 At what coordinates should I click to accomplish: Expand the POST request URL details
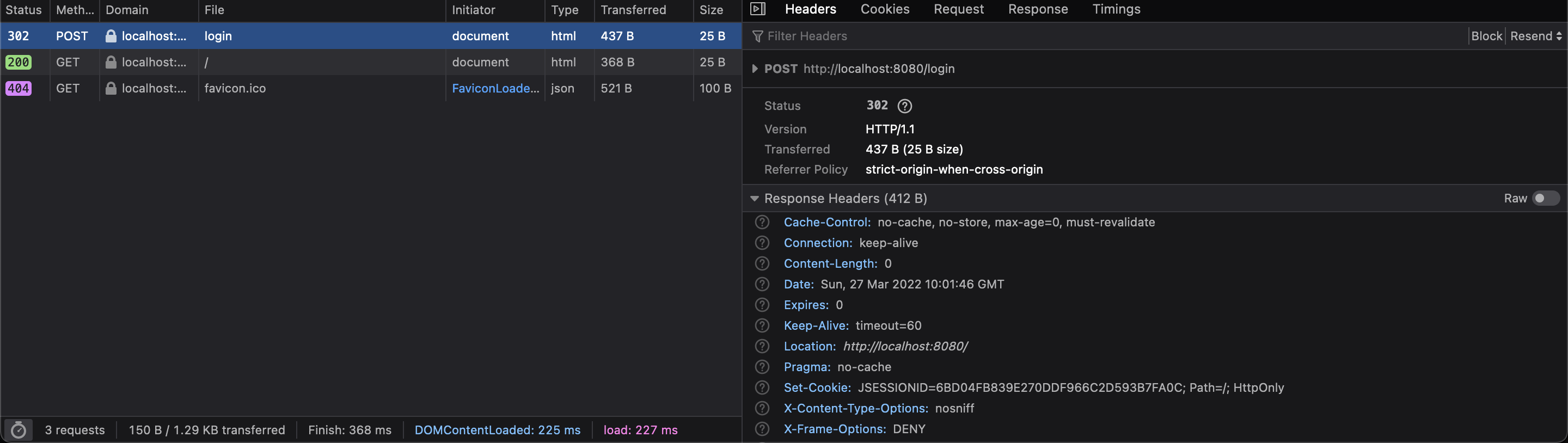[x=755, y=69]
